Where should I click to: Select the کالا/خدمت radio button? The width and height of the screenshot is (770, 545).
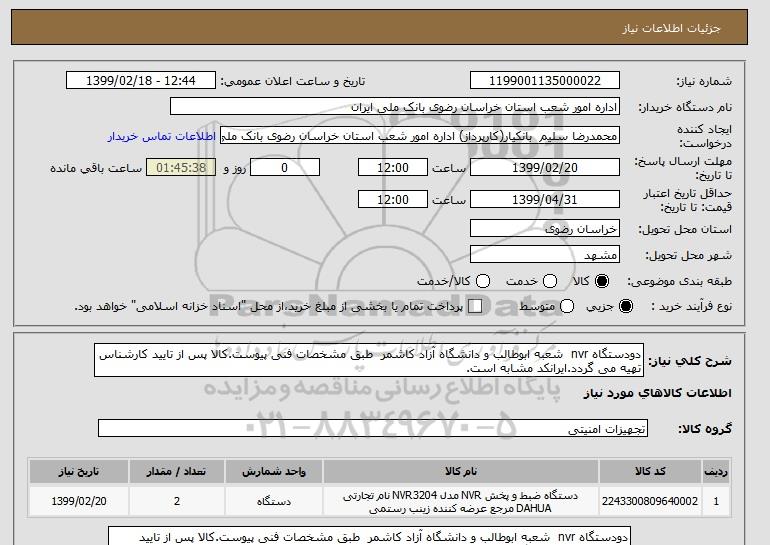coord(483,281)
